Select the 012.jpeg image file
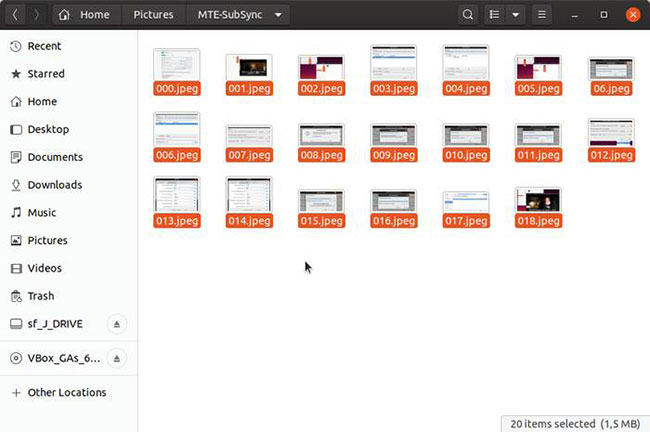650x432 pixels. click(x=611, y=140)
